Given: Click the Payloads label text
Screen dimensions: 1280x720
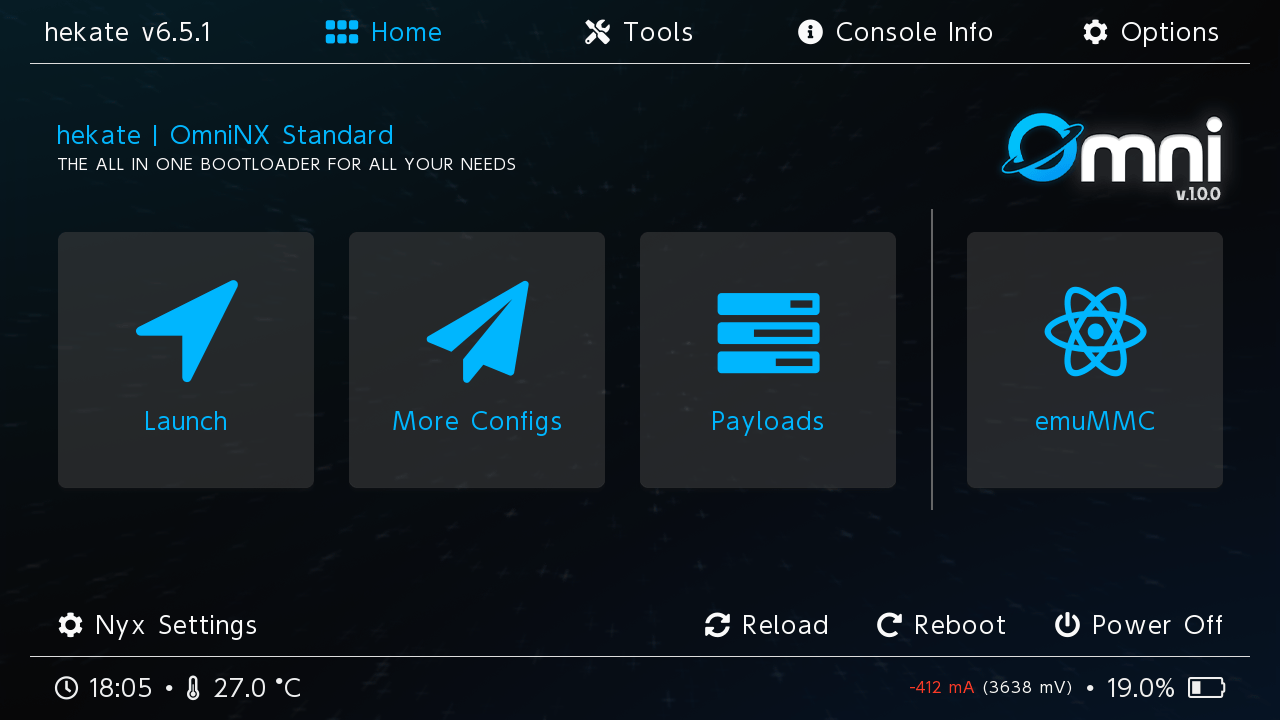Looking at the screenshot, I should point(768,421).
